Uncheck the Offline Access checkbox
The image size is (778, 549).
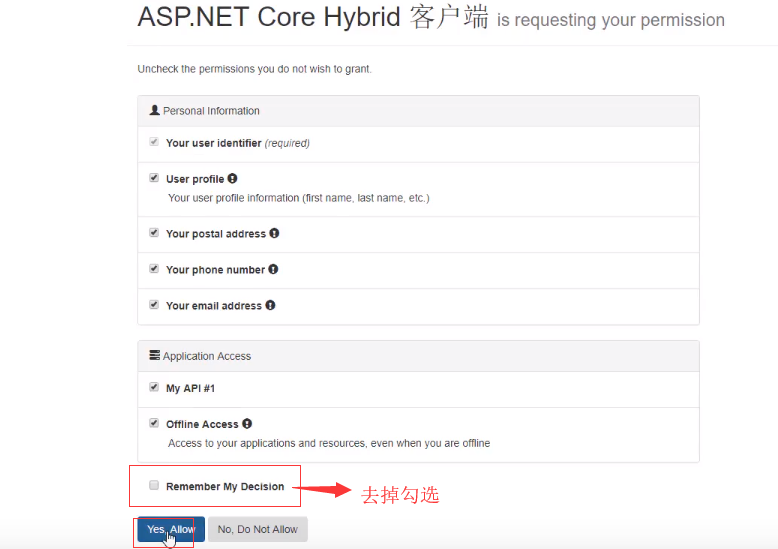tap(154, 423)
